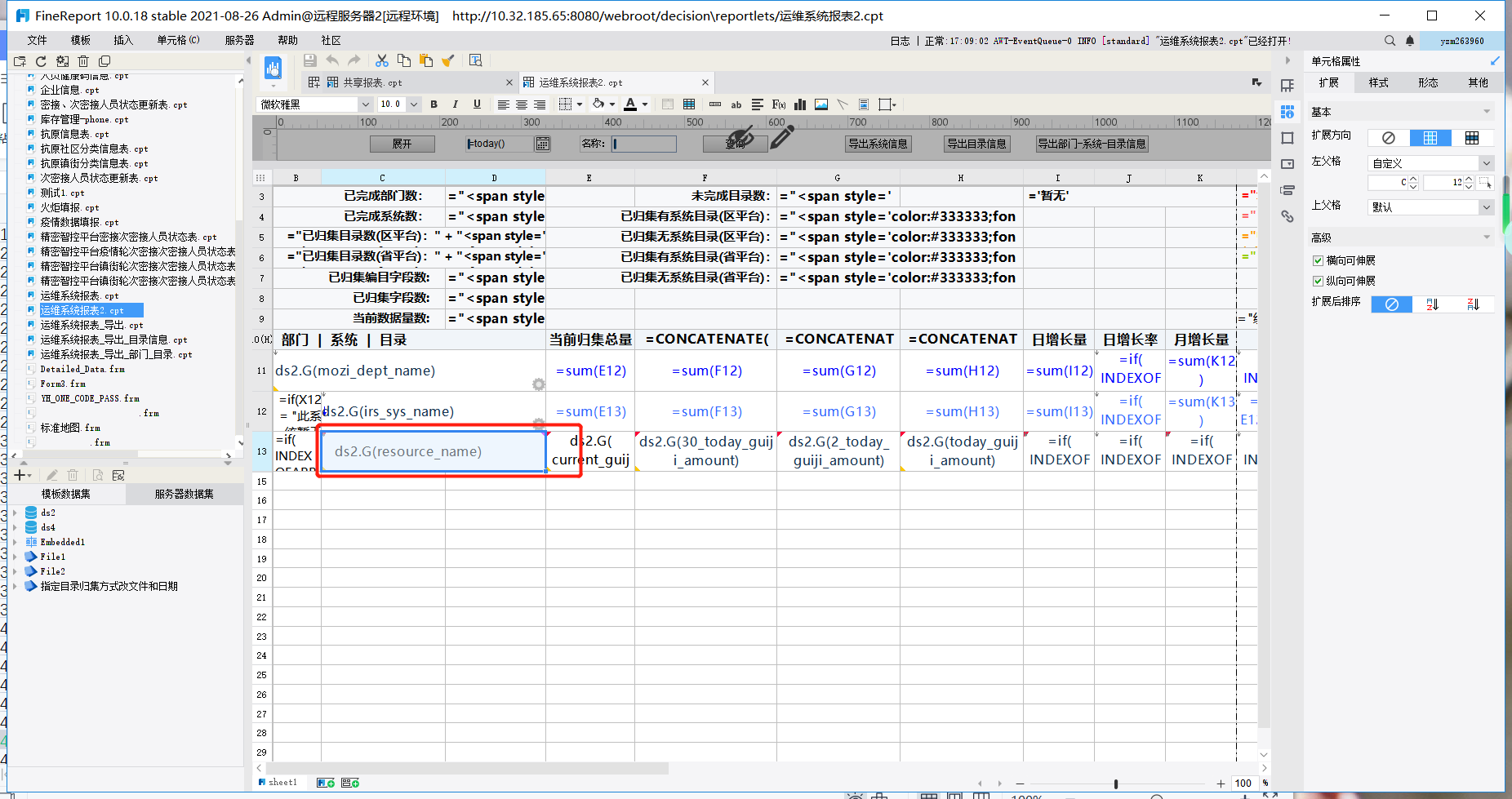Toggle 纵向可伸展 checkbox
Image resolution: width=1512 pixels, height=799 pixels.
[1318, 281]
